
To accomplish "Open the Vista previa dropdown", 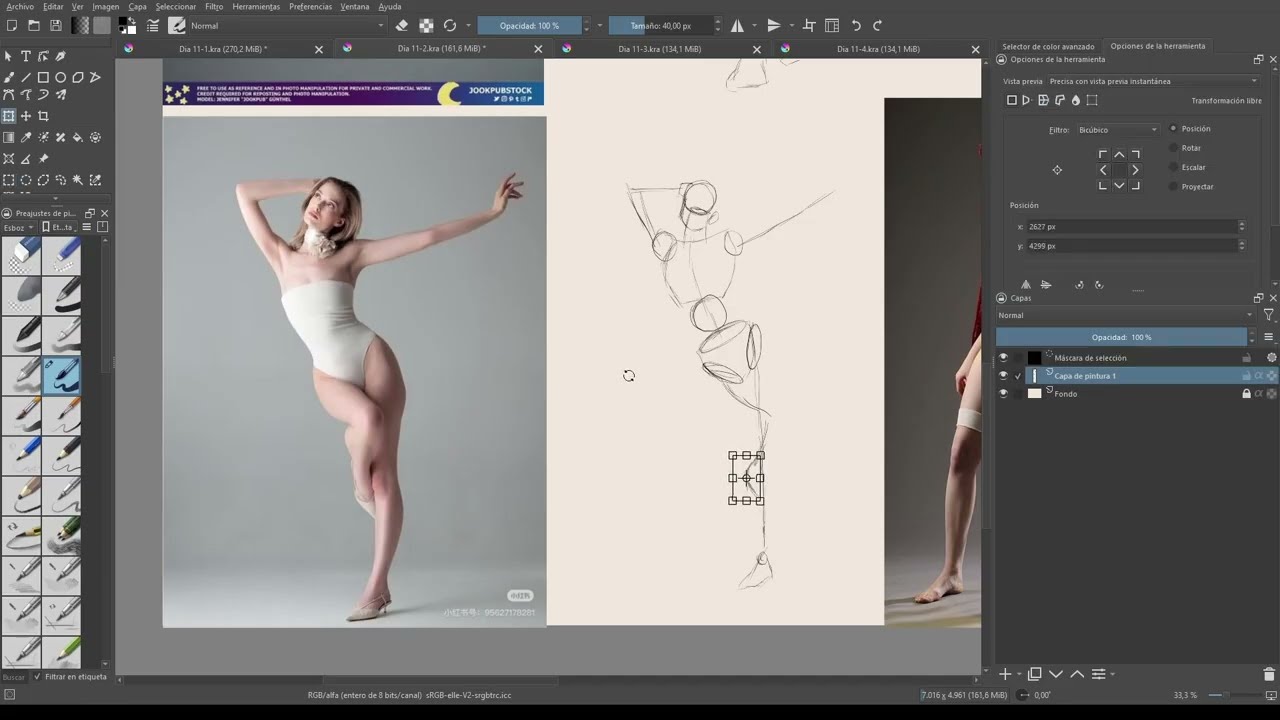I will (x=1153, y=81).
